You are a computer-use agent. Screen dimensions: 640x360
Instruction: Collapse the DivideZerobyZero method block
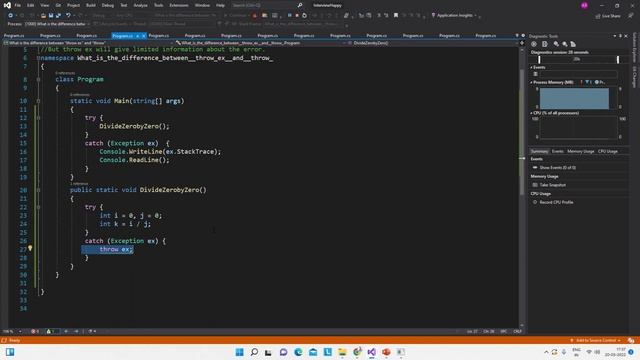38,190
